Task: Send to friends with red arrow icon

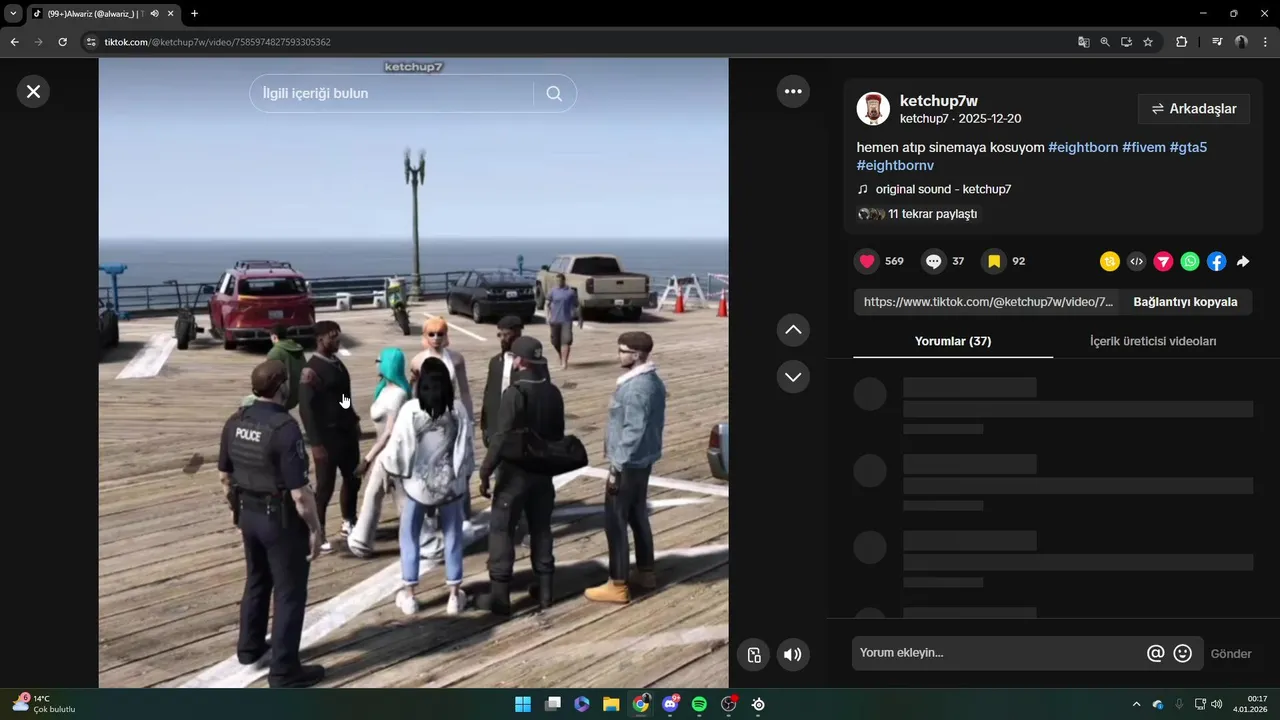Action: [x=1163, y=261]
